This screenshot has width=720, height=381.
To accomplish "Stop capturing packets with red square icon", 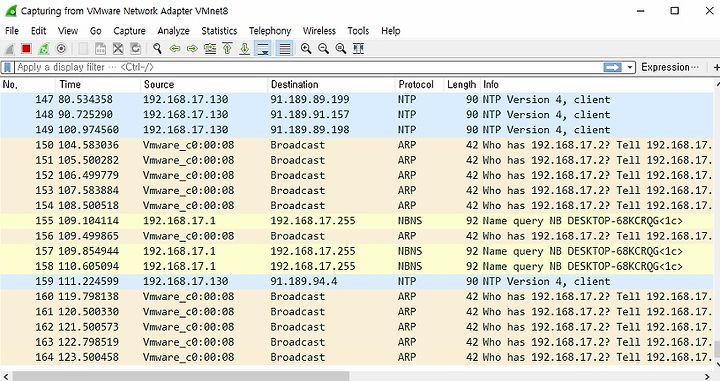I will click(x=26, y=48).
